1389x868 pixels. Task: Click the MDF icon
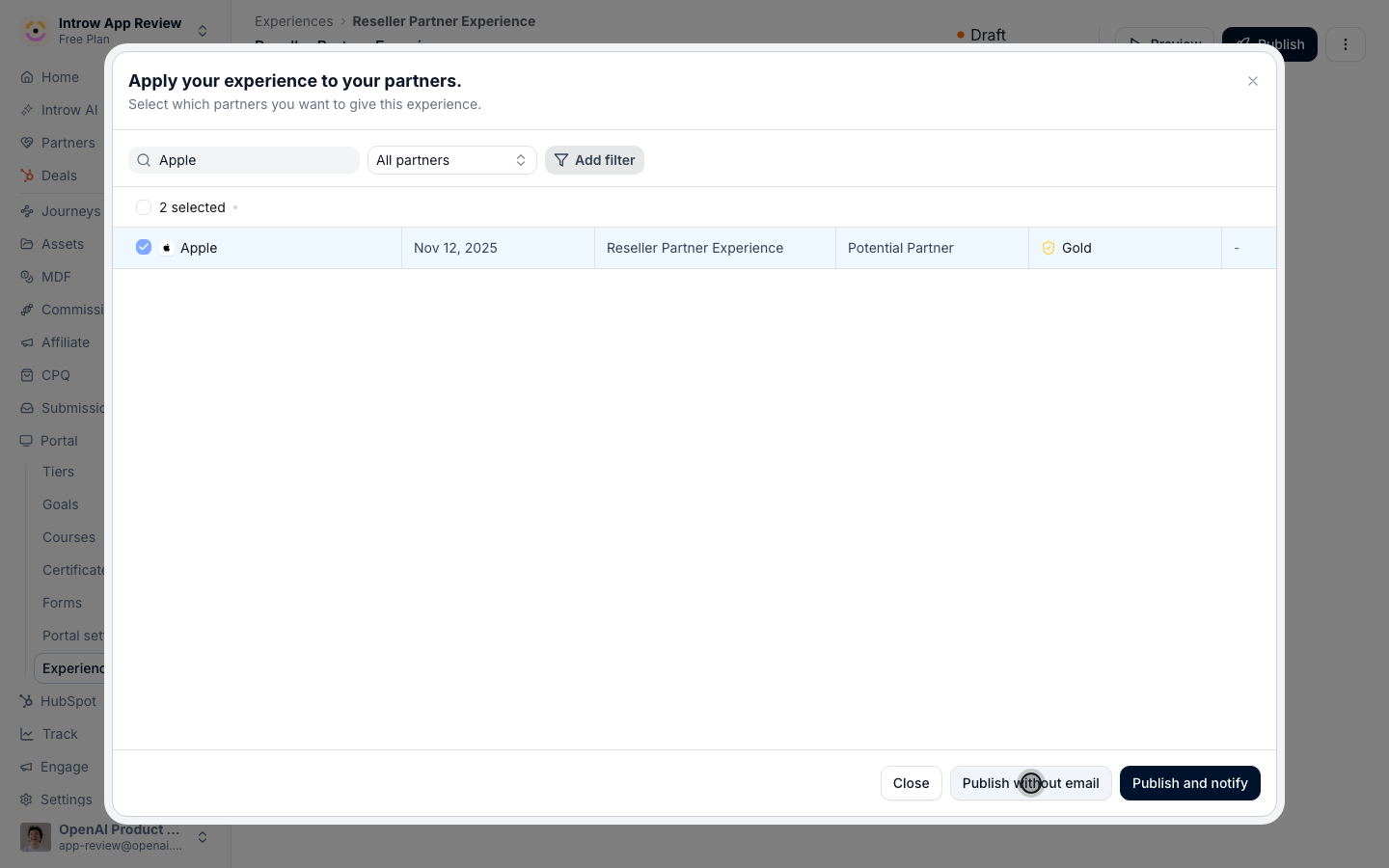point(27,277)
